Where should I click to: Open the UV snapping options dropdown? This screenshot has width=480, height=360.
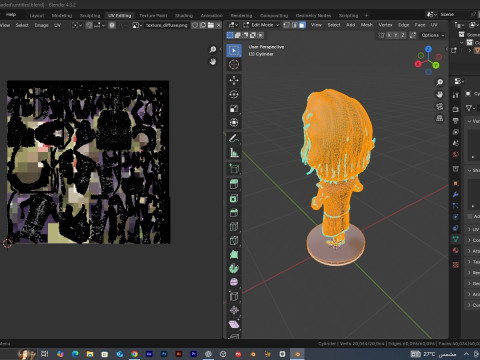(x=99, y=25)
